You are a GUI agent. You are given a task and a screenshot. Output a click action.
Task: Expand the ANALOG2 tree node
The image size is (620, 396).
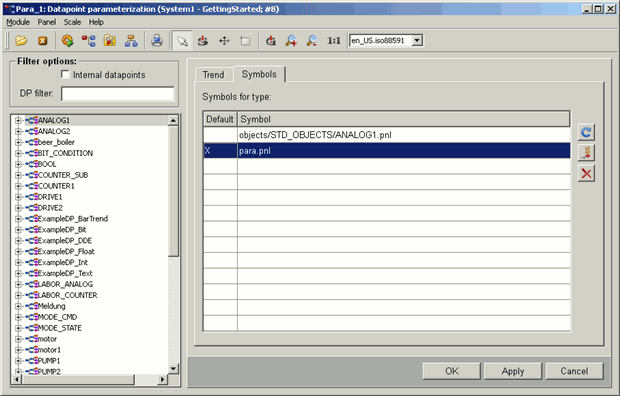(x=18, y=131)
